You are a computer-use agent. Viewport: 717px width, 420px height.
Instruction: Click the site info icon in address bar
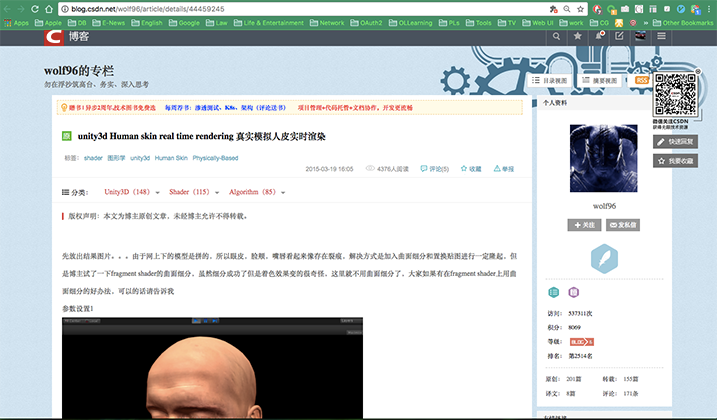(x=65, y=9)
